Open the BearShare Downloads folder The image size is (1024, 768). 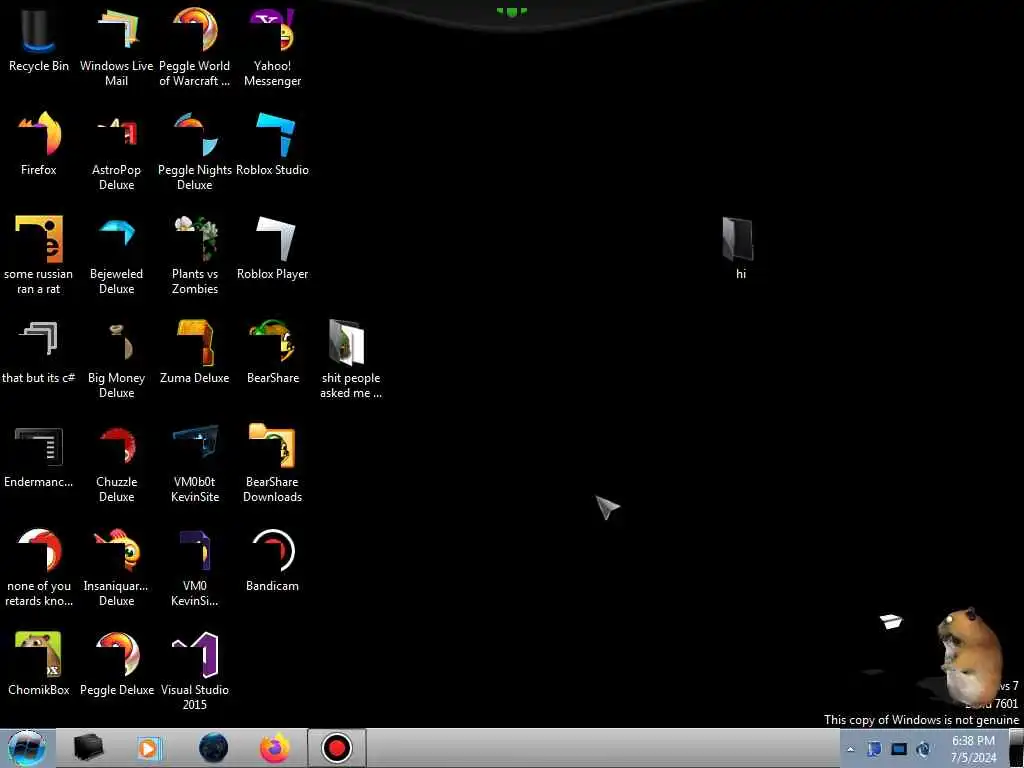click(x=272, y=462)
